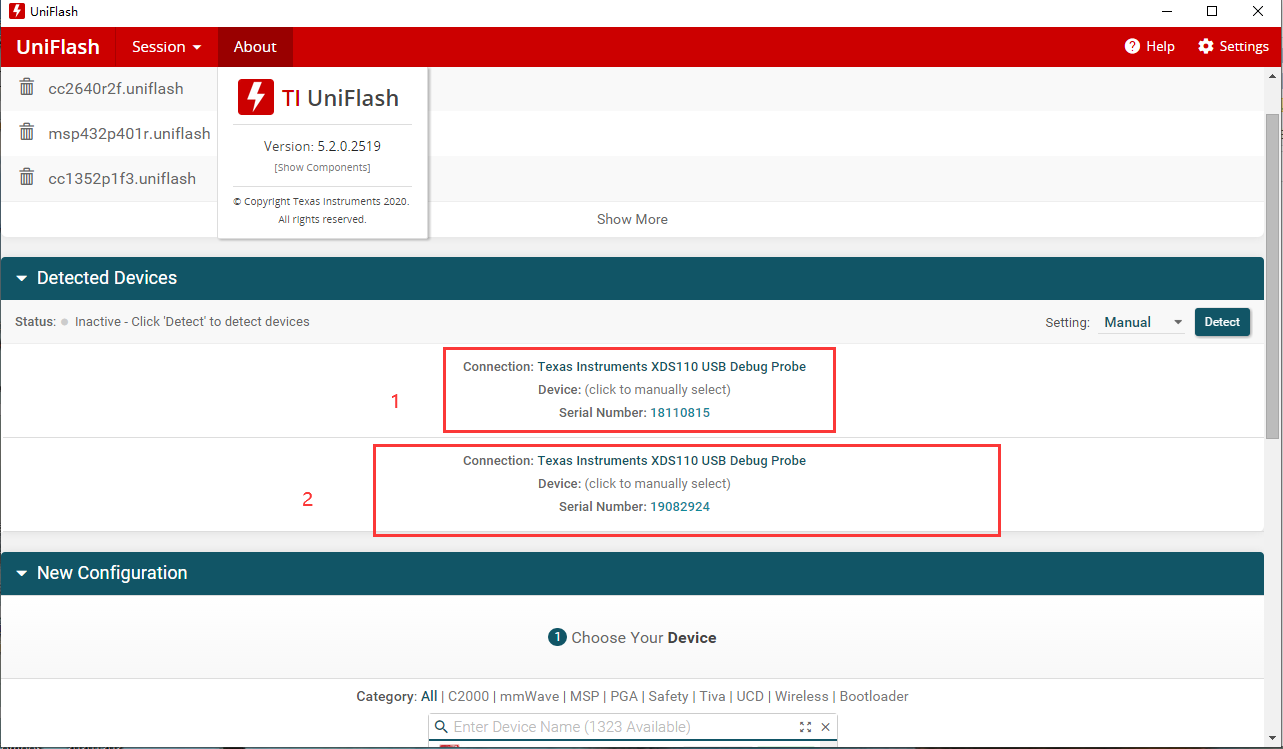Maximize the UniFlash window
1283x749 pixels.
coord(1212,12)
